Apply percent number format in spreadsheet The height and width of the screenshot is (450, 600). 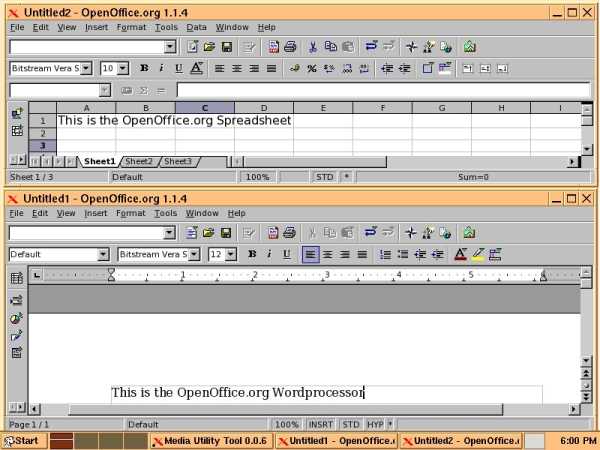312,68
